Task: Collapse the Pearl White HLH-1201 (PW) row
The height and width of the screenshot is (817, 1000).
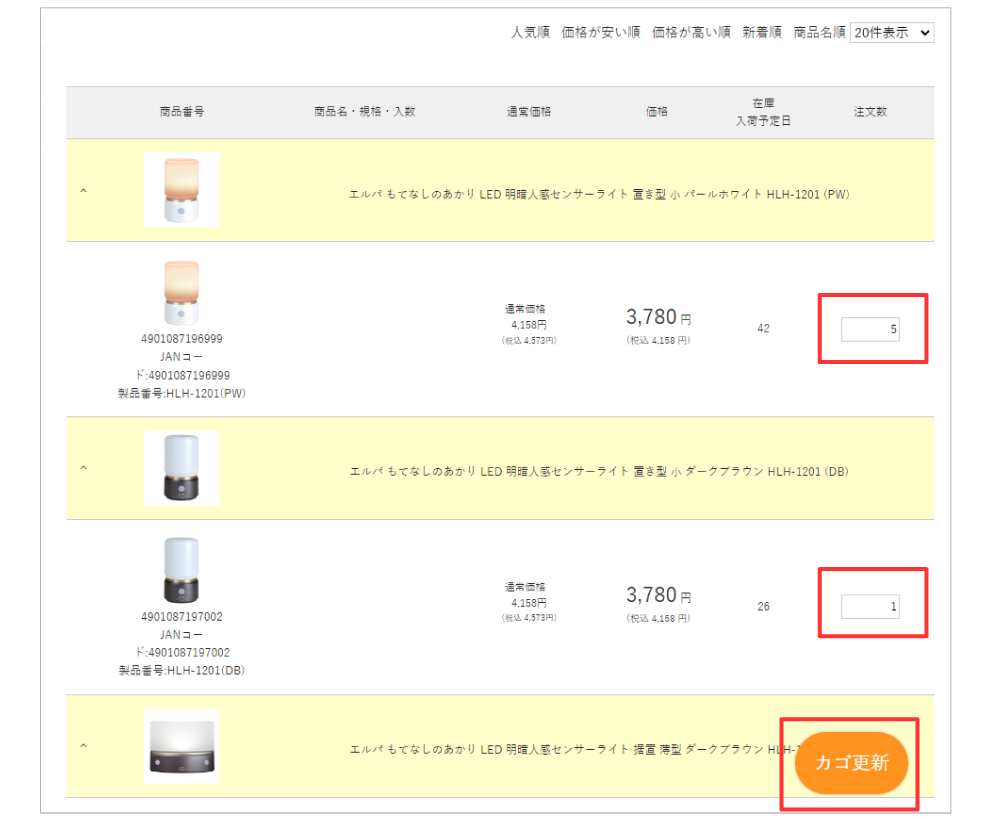Action: click(x=83, y=191)
